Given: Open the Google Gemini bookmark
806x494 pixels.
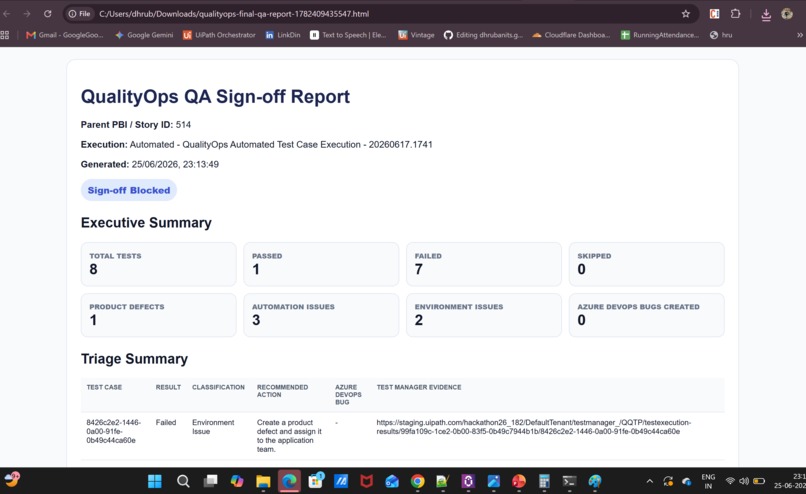Looking at the screenshot, I should tap(144, 35).
